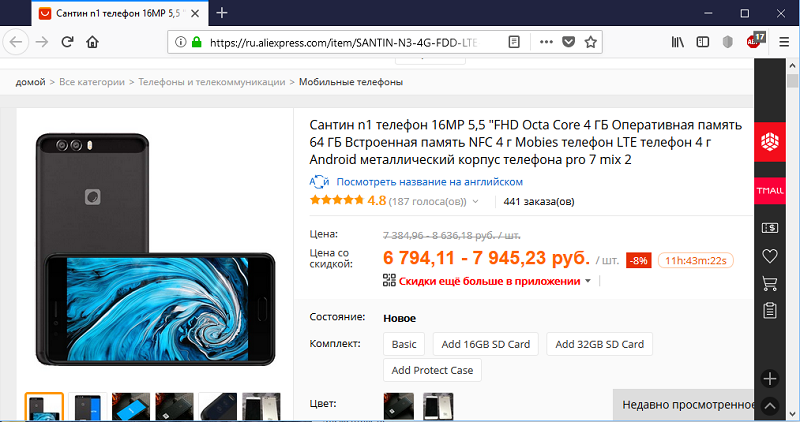Choose the black color swatch
800x422 pixels.
(398, 406)
